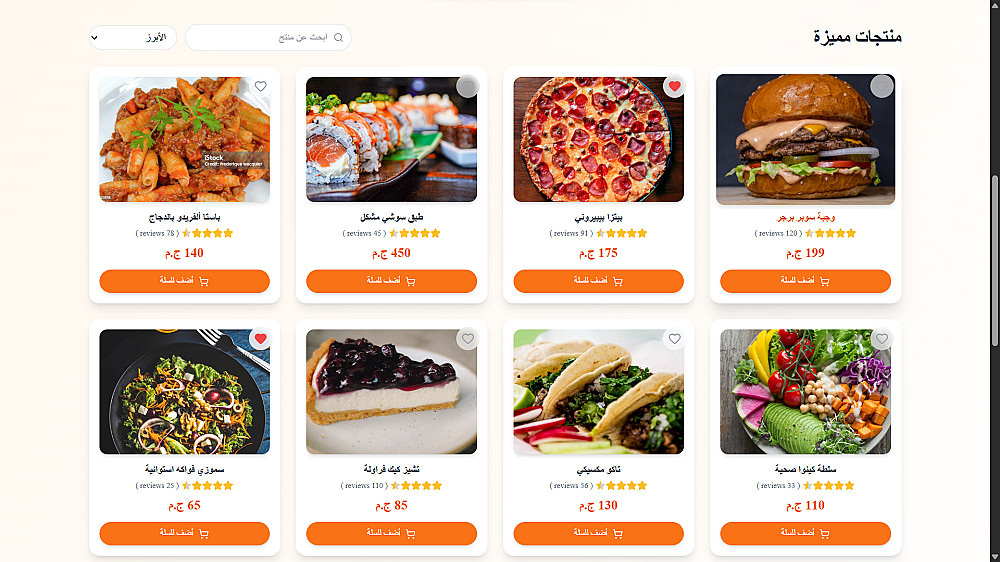
Task: Toggle favorite on the super burger card
Action: pyautogui.click(x=882, y=86)
